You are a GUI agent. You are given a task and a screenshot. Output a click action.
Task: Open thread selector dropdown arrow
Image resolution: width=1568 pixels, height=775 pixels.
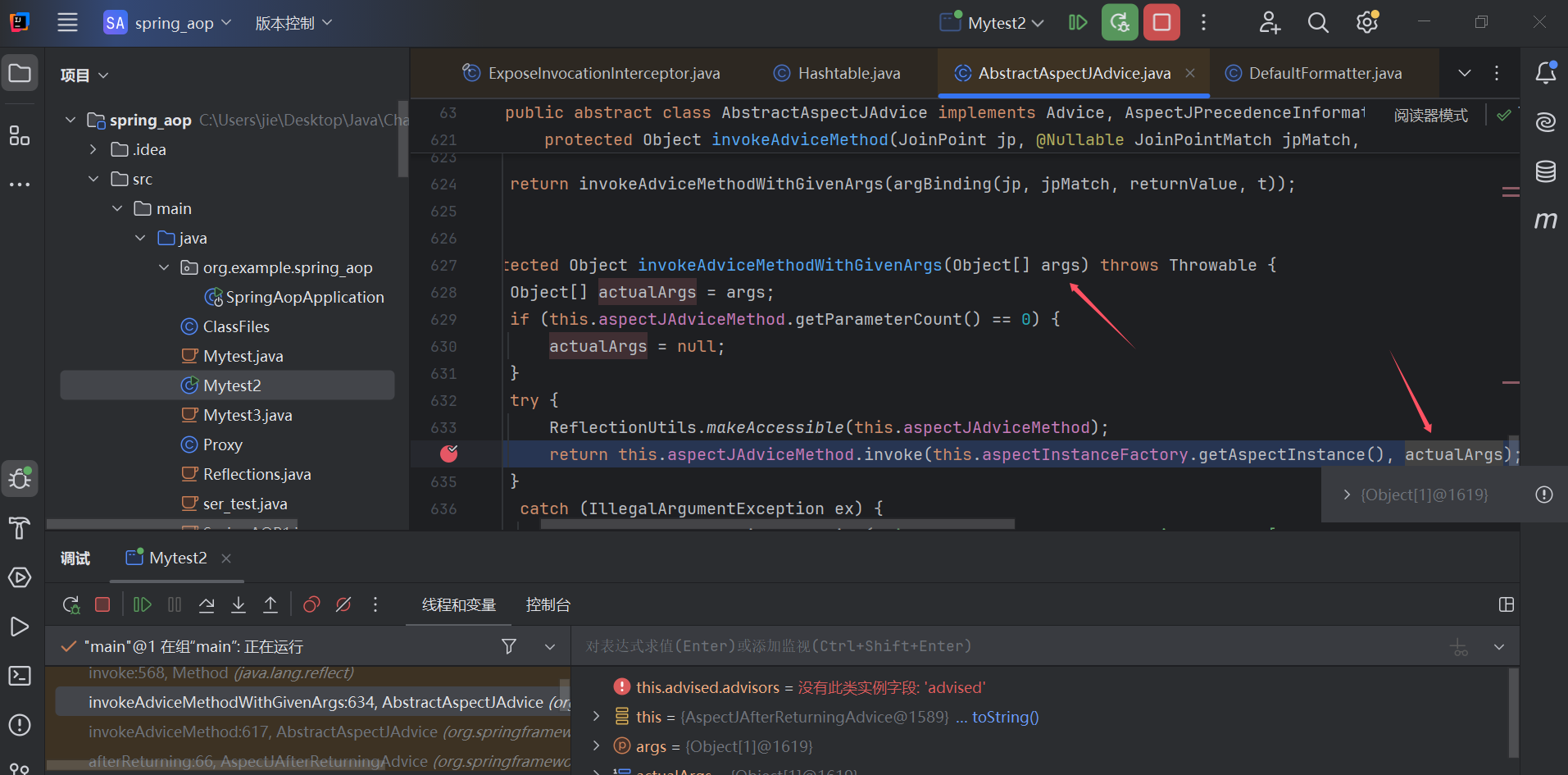[550, 646]
